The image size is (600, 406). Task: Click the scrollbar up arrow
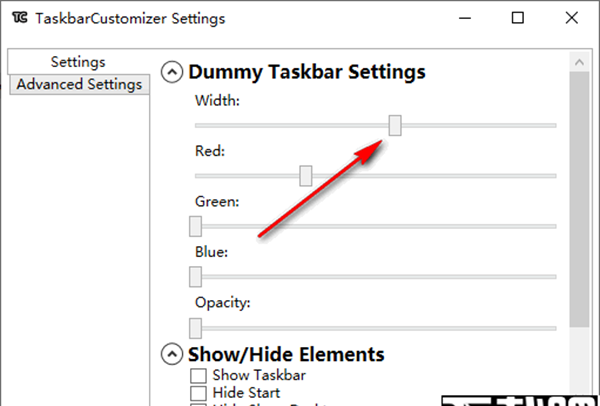579,62
